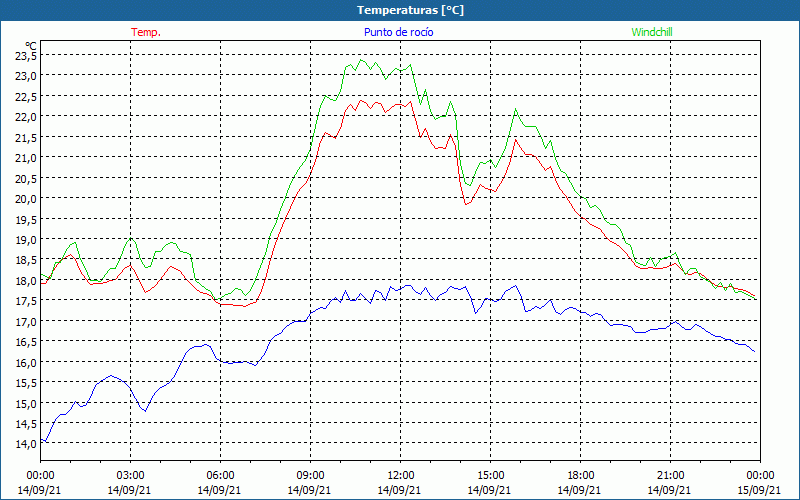Click the 20,5 y-axis value

point(26,178)
